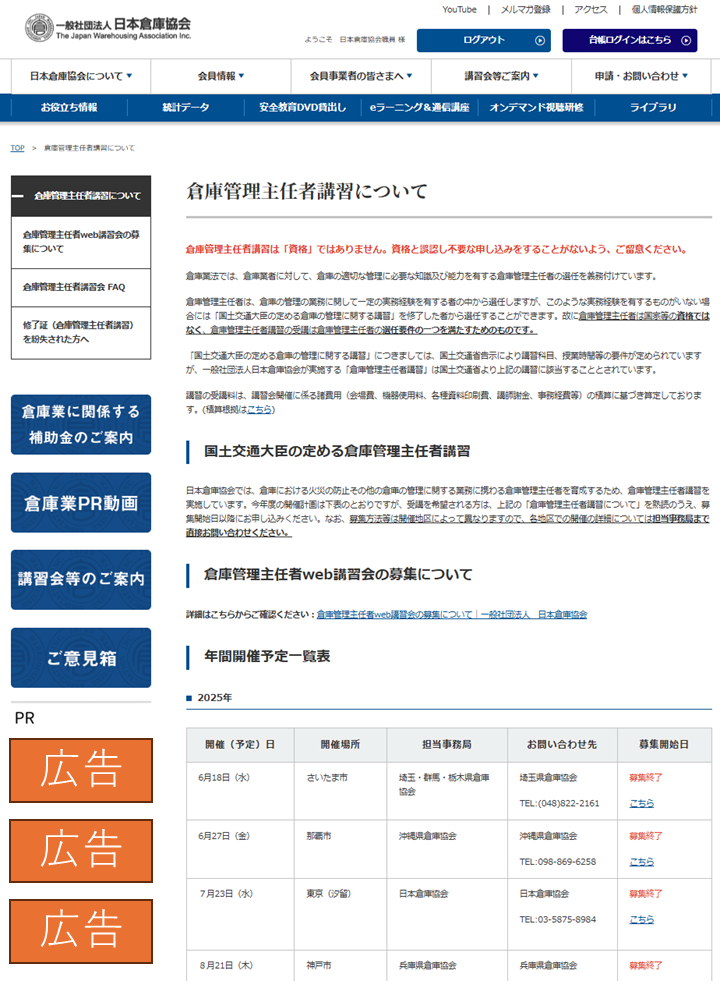Click こちら link in the さいたま市 row
Screen dimensions: 720x991
(x=641, y=803)
